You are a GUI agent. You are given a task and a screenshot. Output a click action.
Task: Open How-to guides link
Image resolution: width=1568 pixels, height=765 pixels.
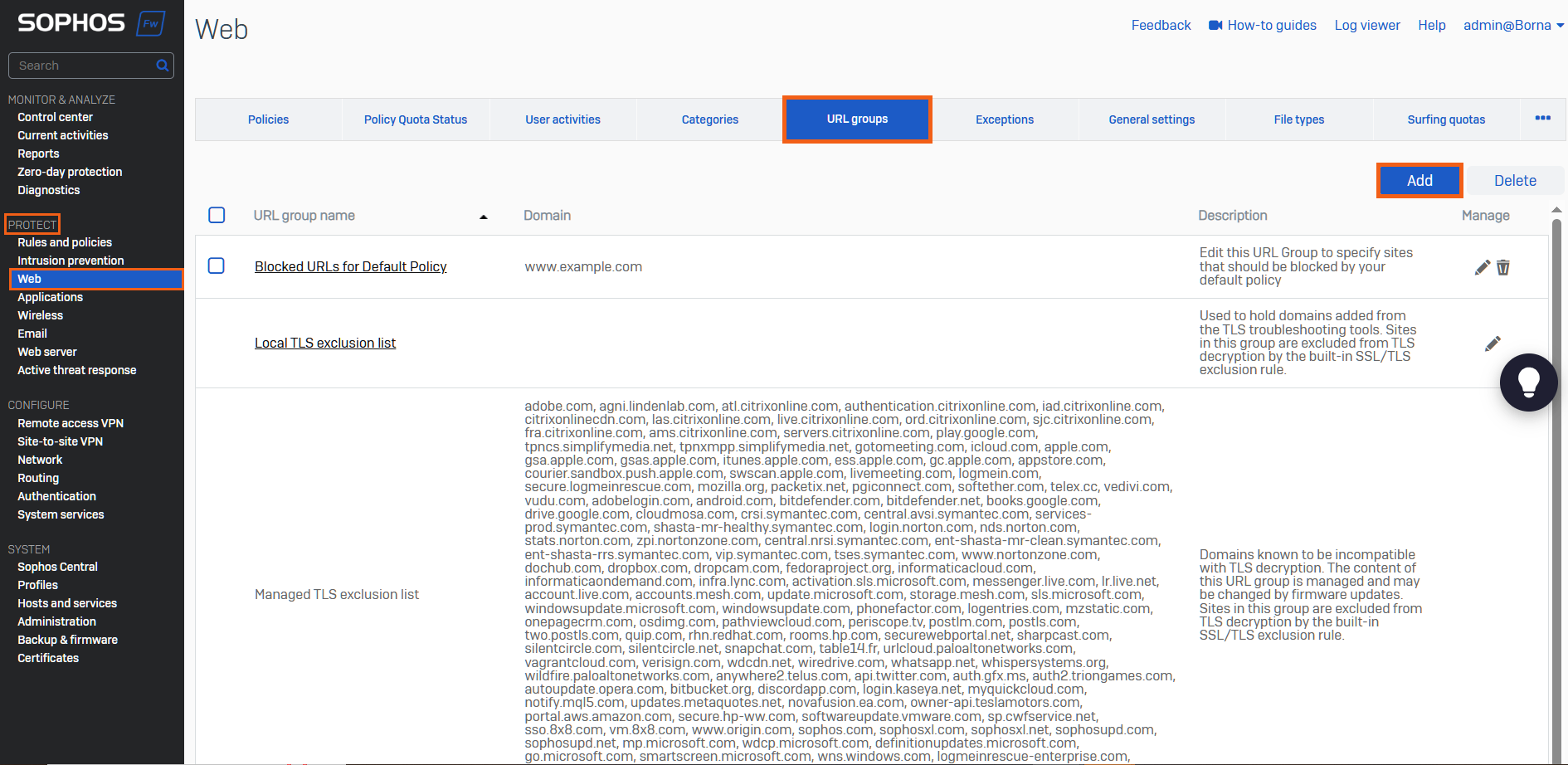click(1272, 25)
